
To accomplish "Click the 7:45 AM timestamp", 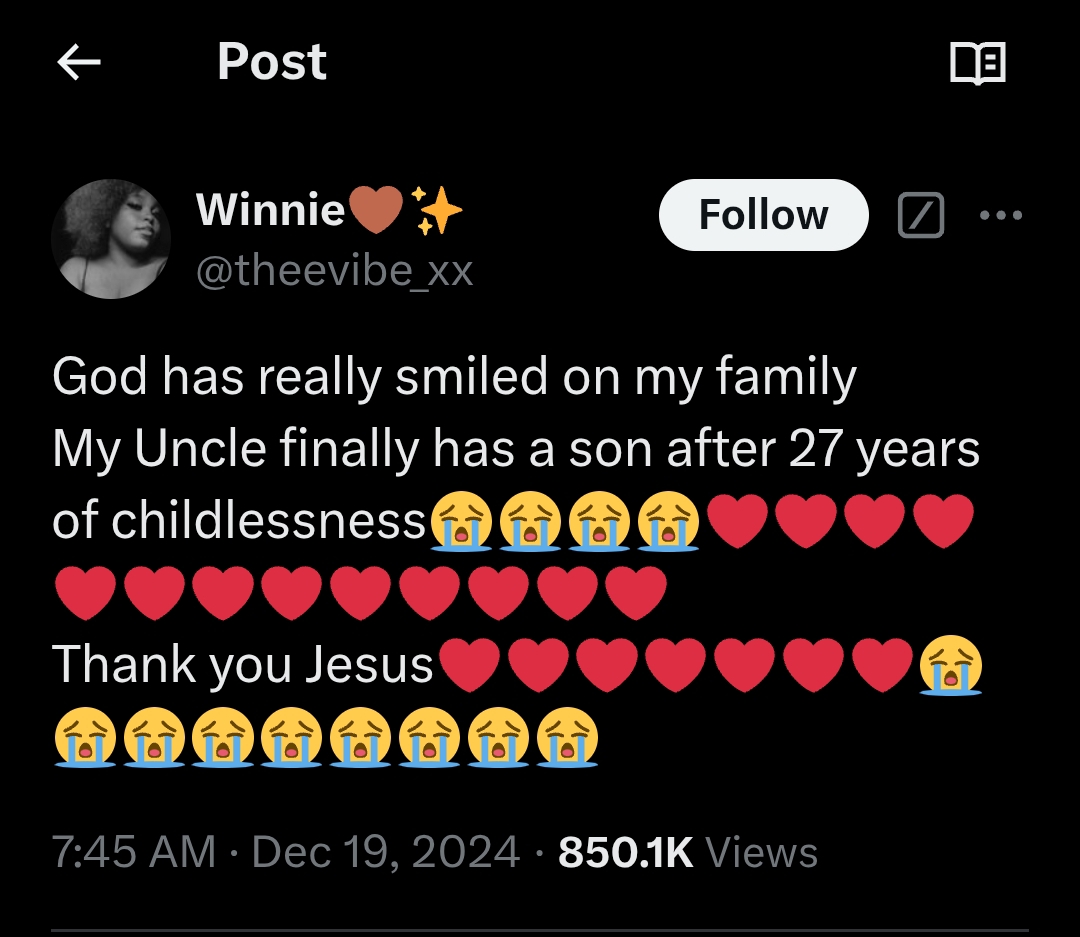I will (133, 852).
